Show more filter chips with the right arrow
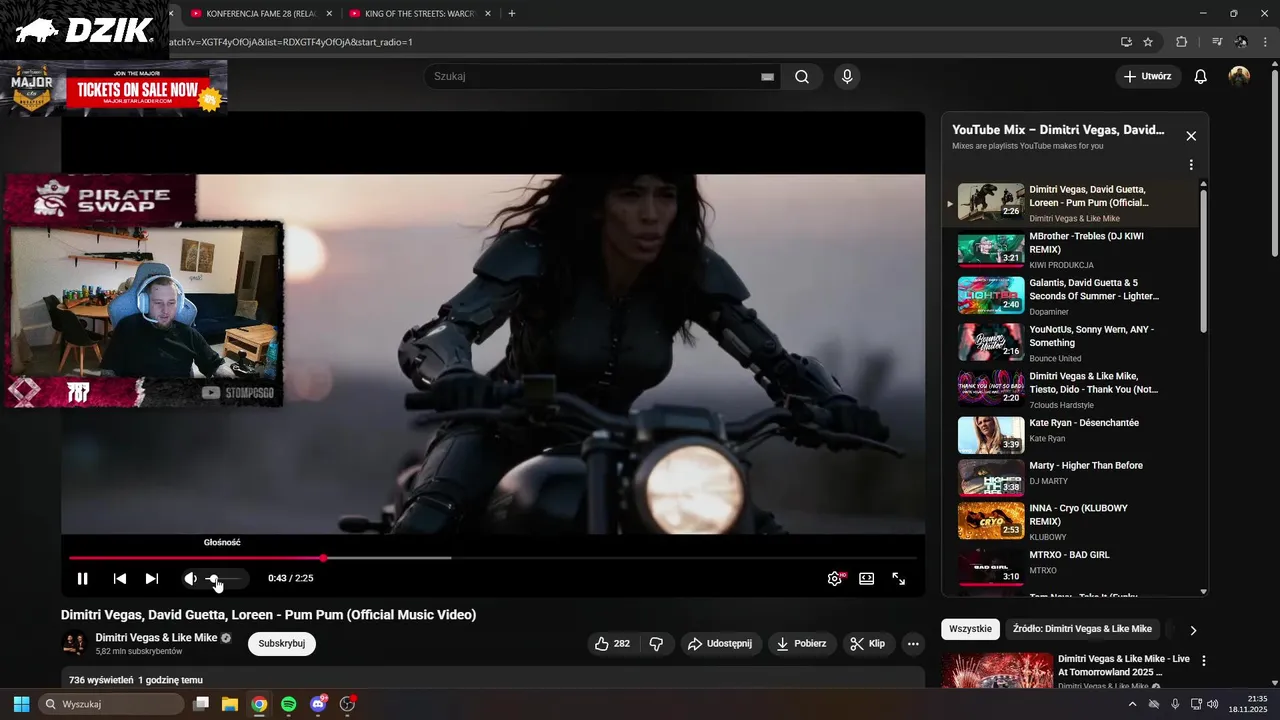 pos(1193,630)
